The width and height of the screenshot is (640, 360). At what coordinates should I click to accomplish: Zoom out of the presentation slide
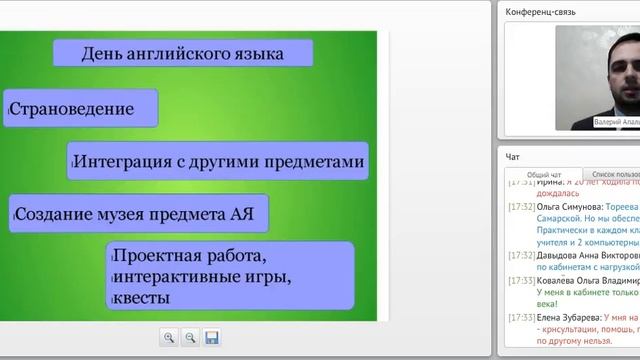click(x=190, y=338)
